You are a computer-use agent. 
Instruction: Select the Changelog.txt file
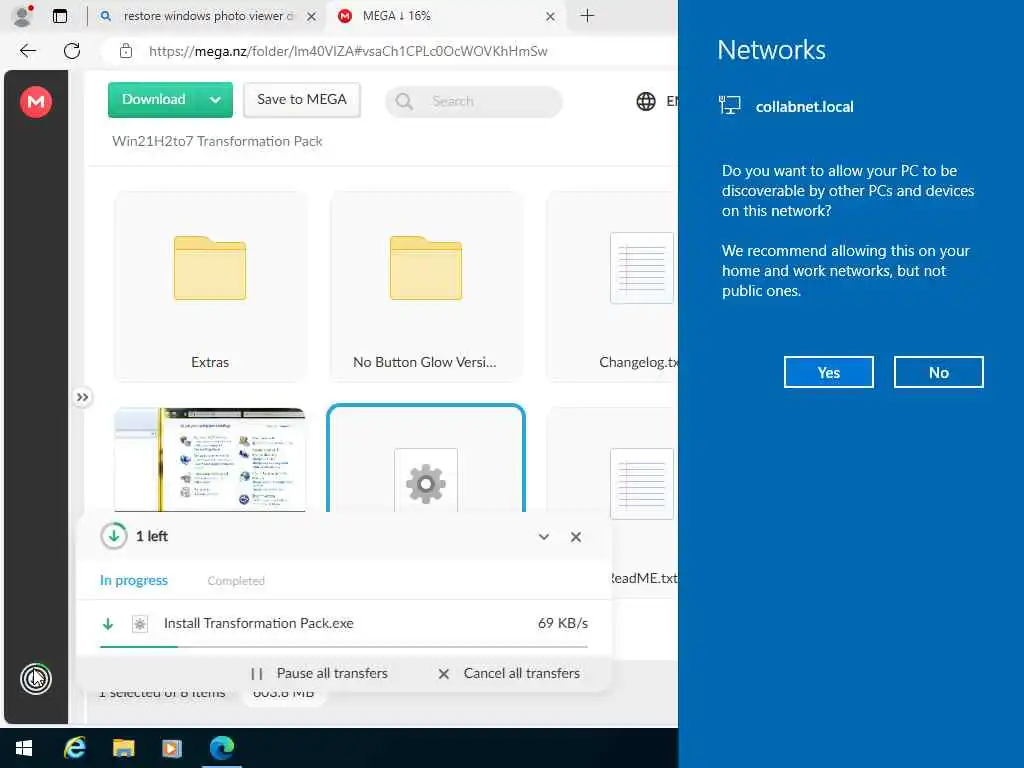(x=613, y=286)
